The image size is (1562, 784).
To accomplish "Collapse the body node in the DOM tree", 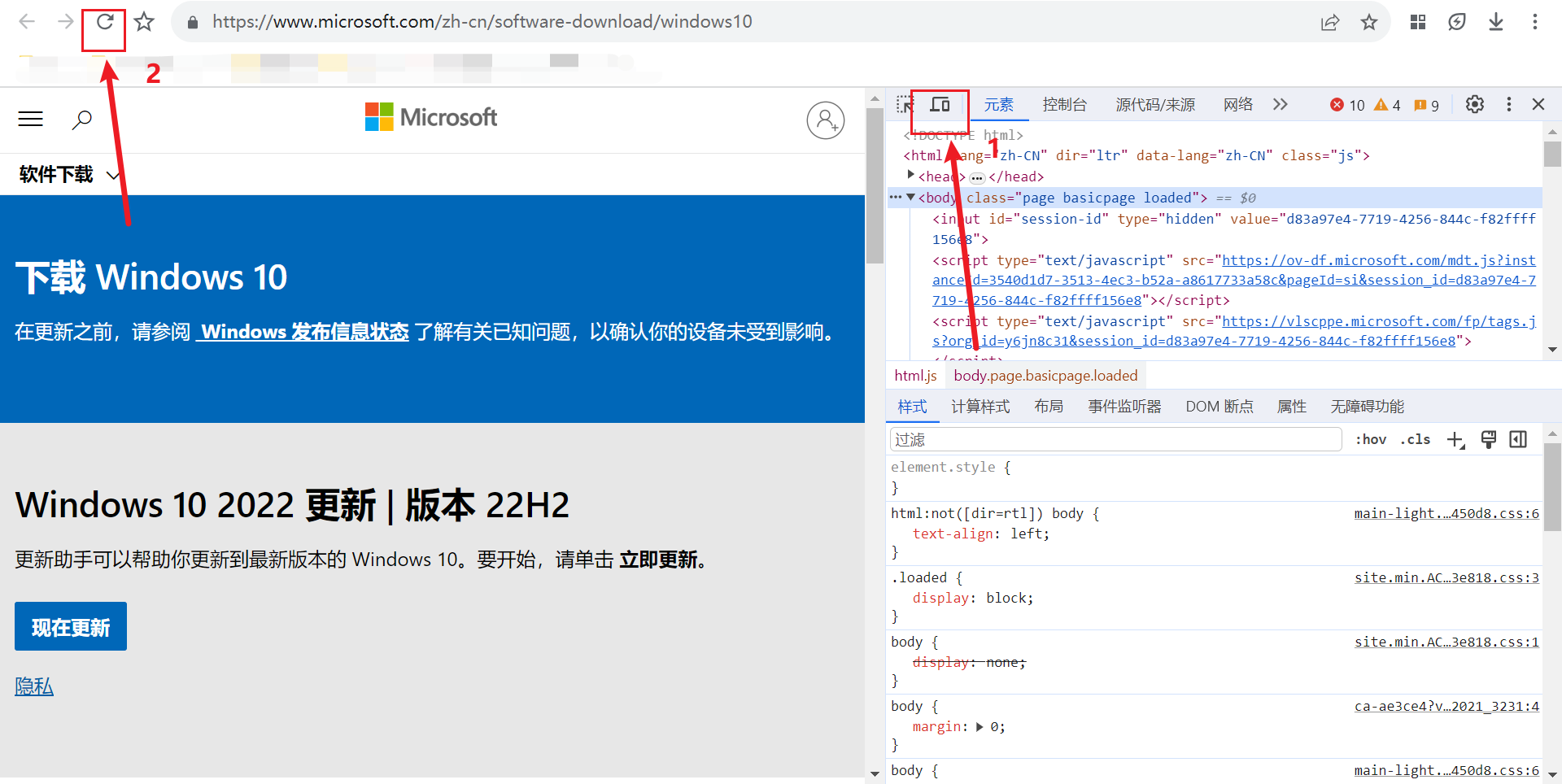I will [911, 197].
